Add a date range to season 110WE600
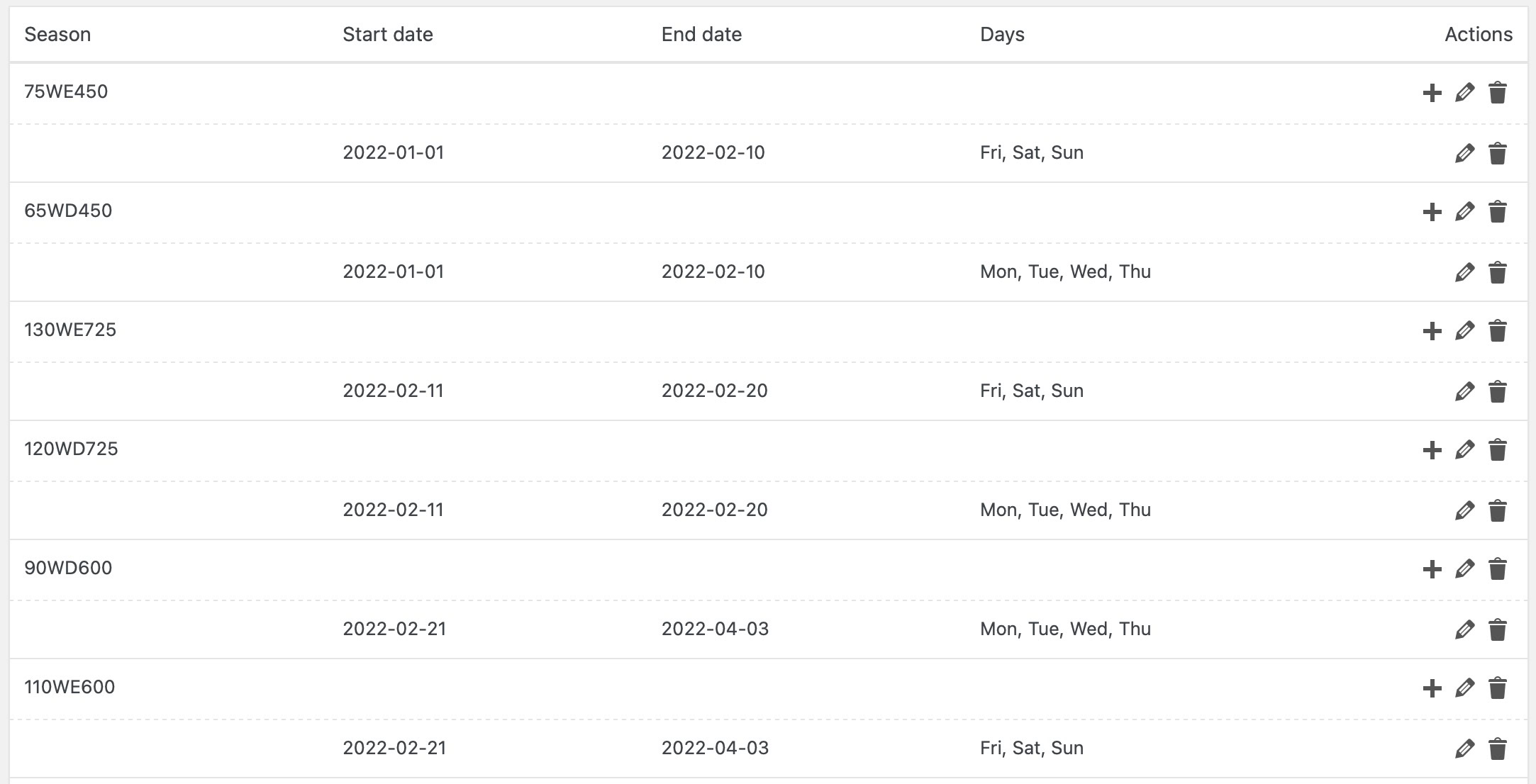 tap(1432, 688)
